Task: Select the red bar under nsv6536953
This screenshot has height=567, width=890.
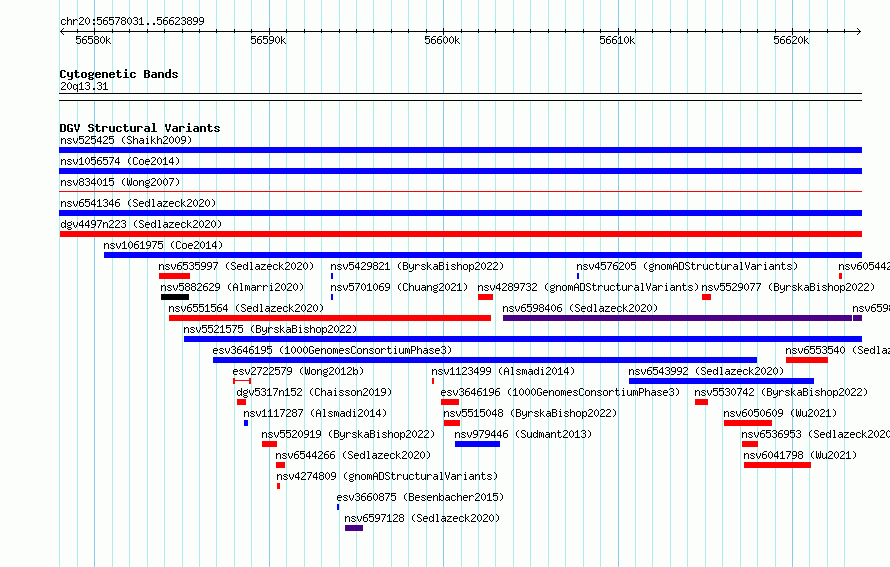Action: pos(750,444)
